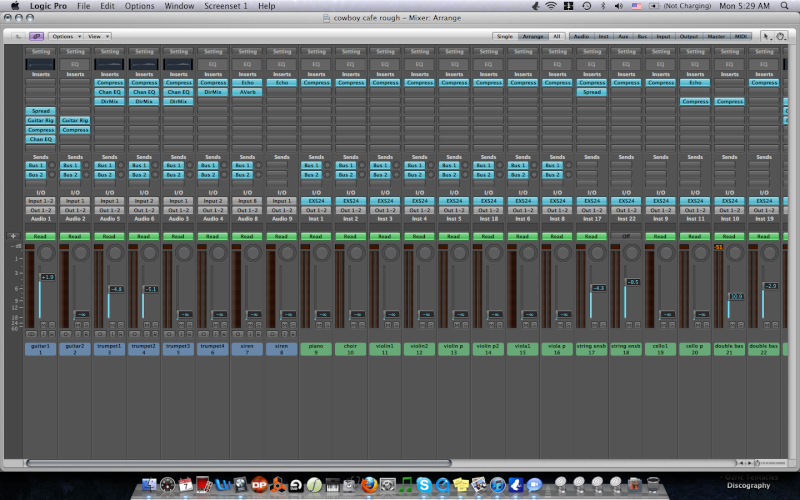Solo the trumpet2 channel
Screen dimensions: 800x500
point(155,325)
